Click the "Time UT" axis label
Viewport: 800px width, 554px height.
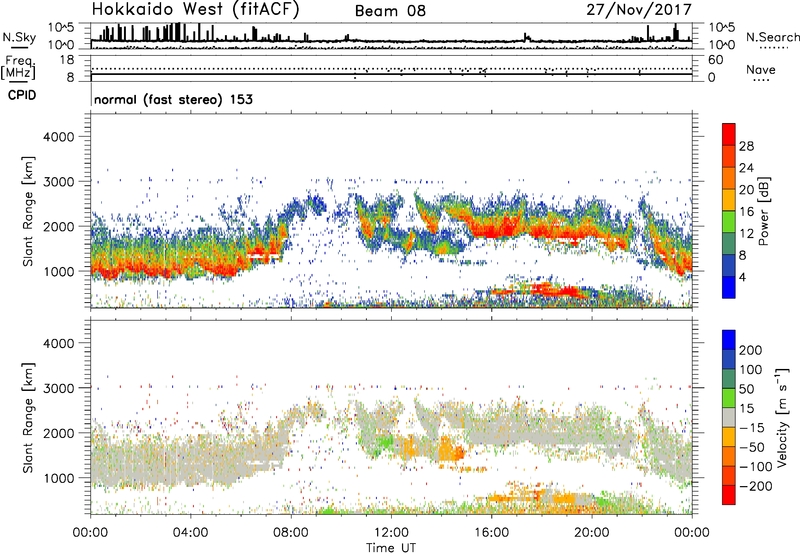point(391,548)
